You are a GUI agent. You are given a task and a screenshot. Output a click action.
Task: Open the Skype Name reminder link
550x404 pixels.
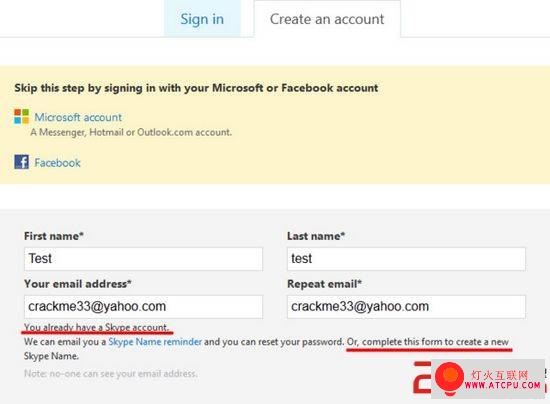click(x=155, y=342)
